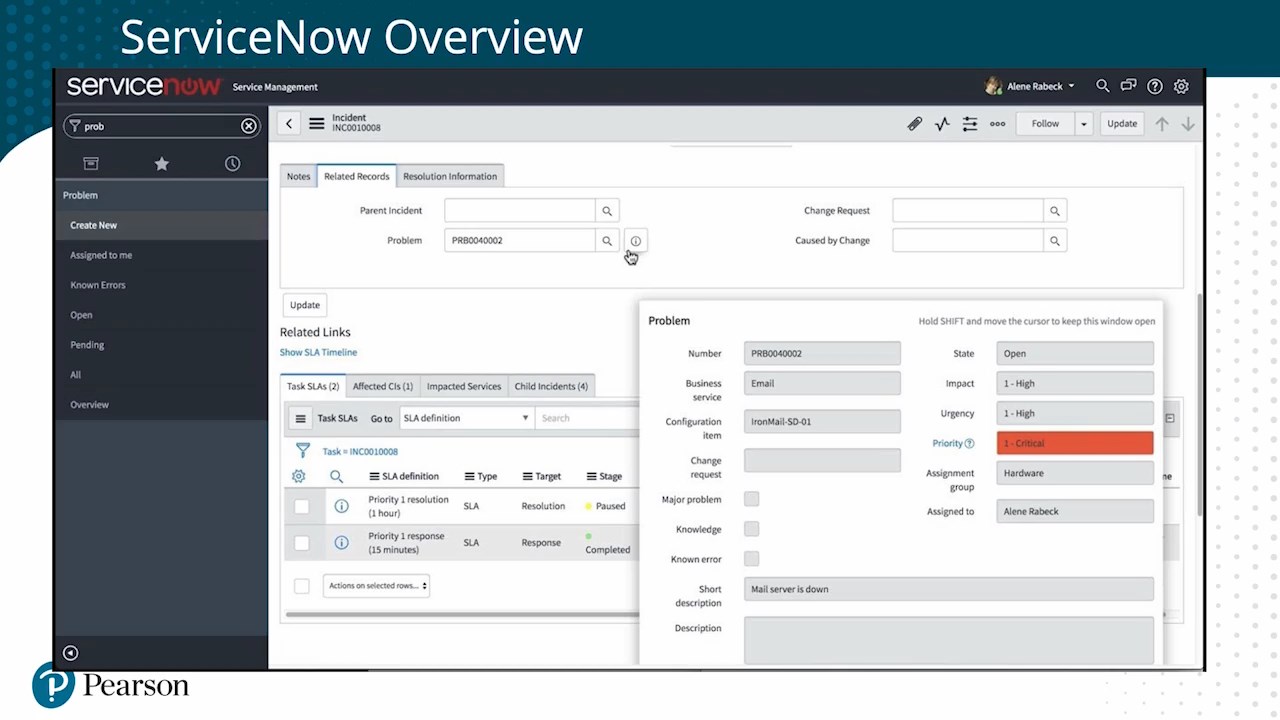Tick the select-all rows checkbox
Viewport: 1280px width, 720px height.
[301, 586]
